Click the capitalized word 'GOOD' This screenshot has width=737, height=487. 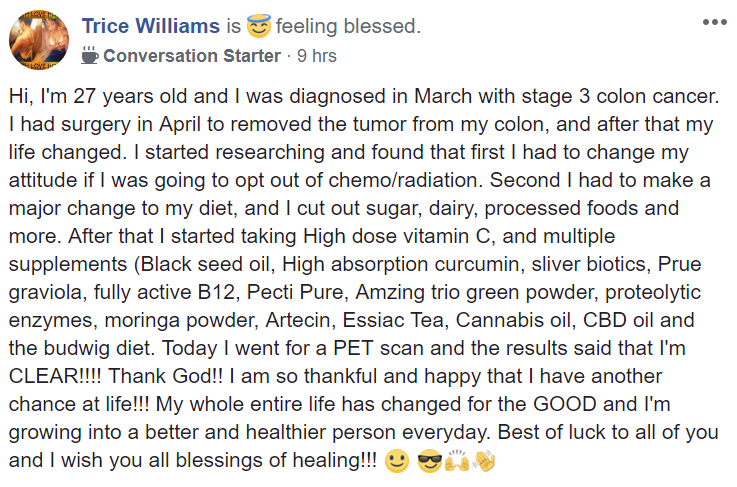click(565, 404)
